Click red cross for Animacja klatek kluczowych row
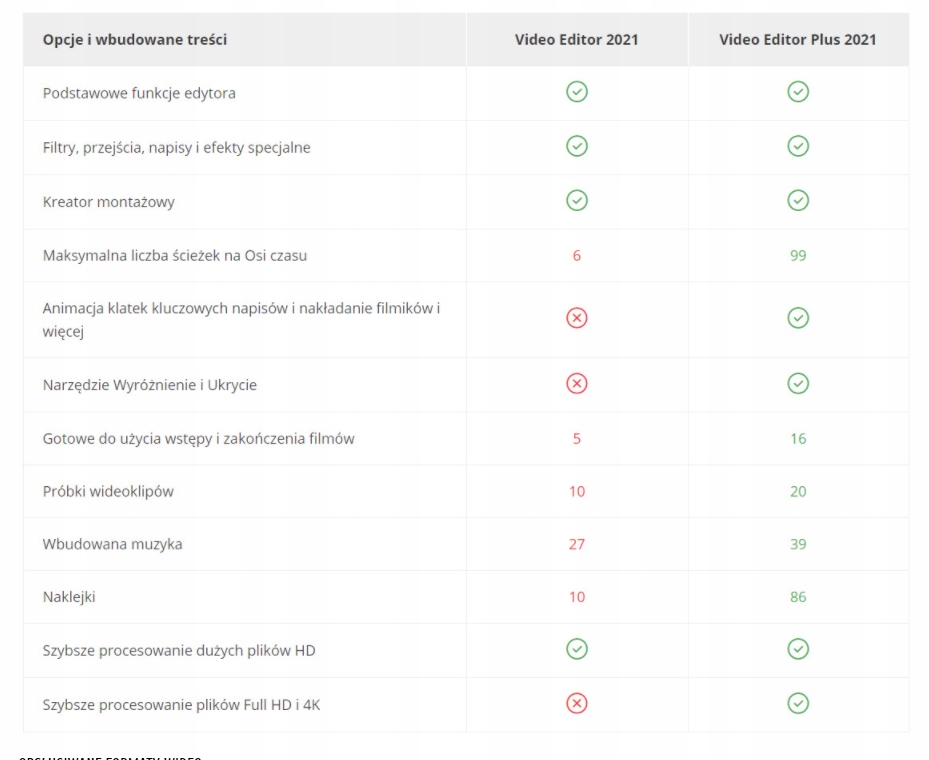 tap(577, 319)
